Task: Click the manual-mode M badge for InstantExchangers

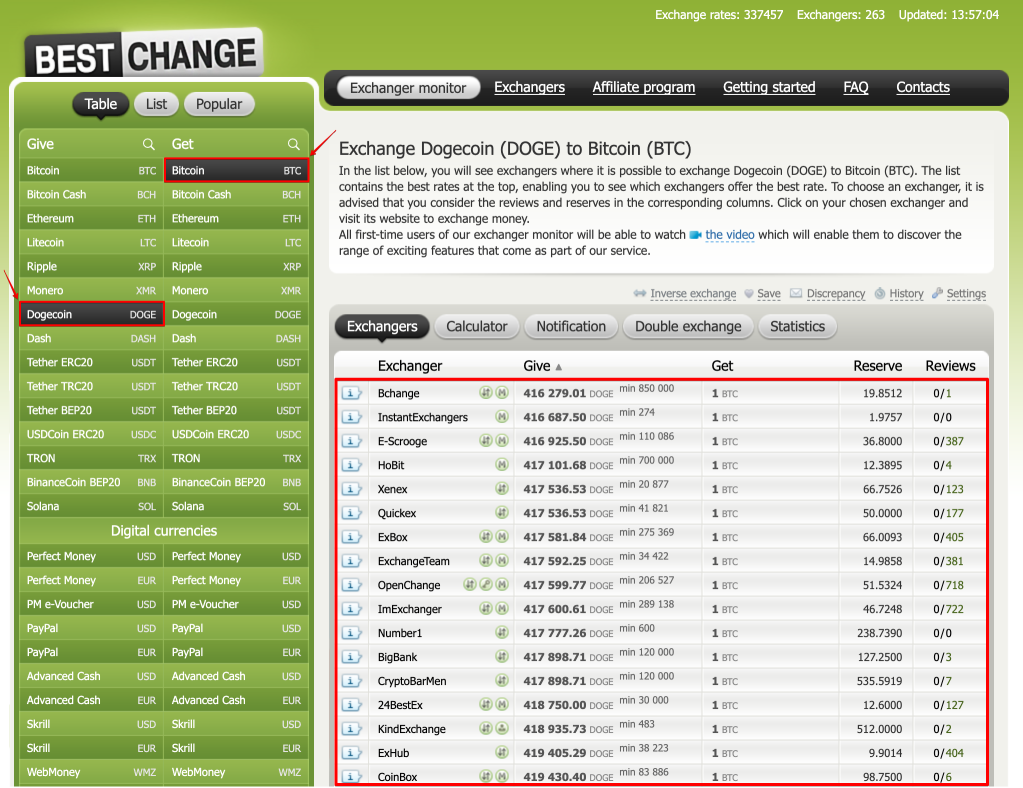Action: pyautogui.click(x=502, y=417)
